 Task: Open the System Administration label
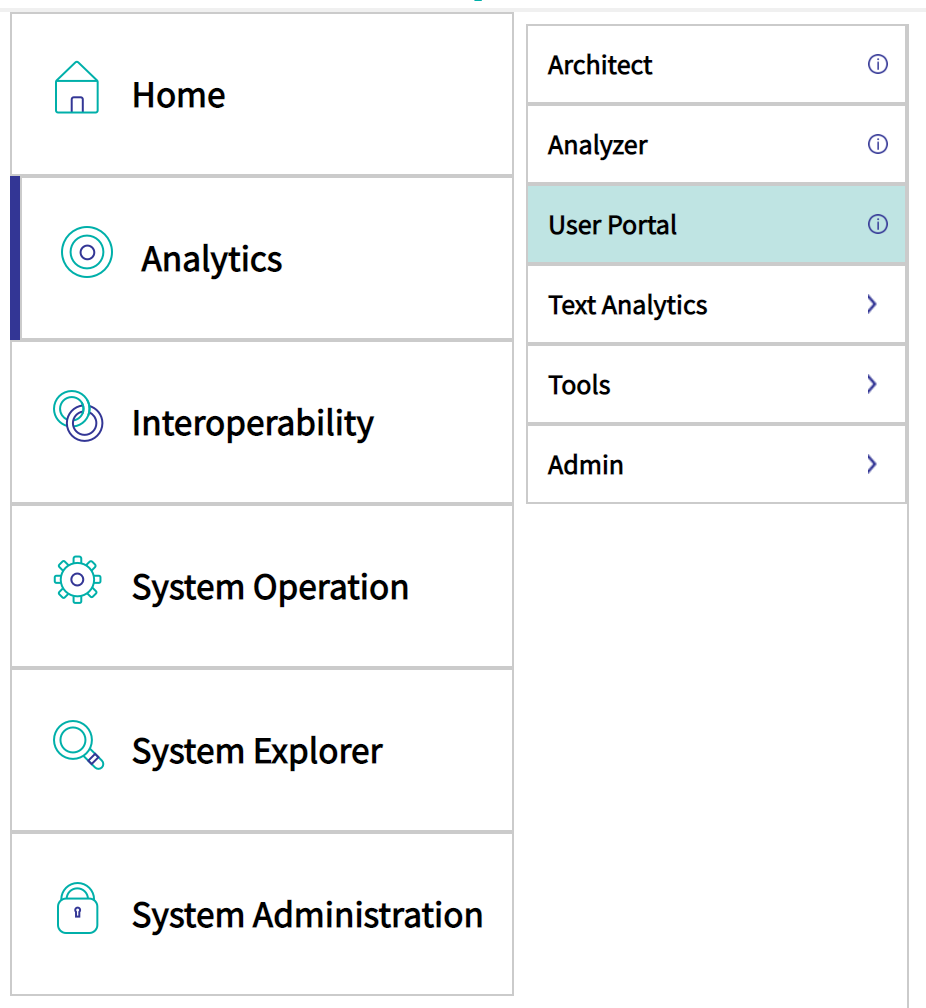pyautogui.click(x=307, y=915)
